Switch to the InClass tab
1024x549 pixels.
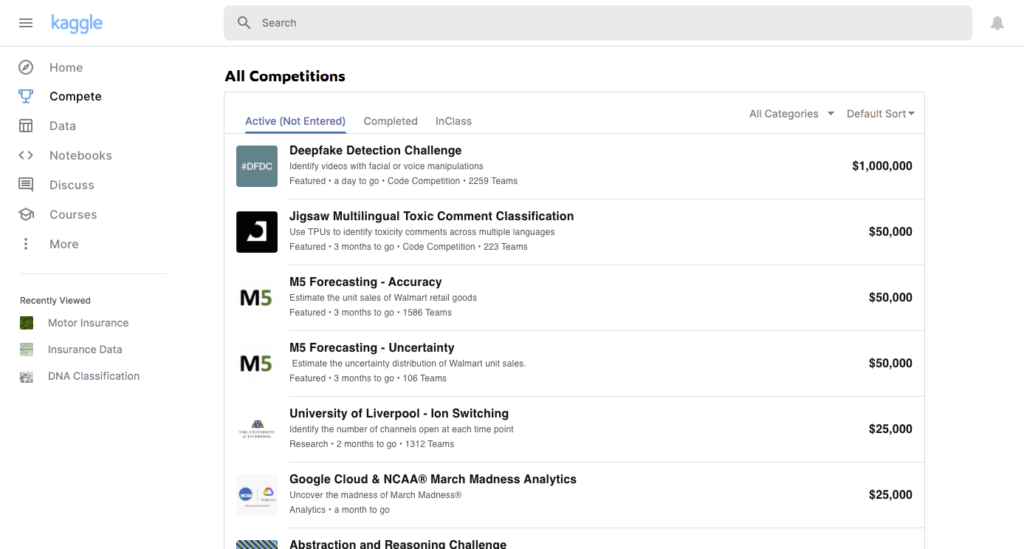point(453,121)
